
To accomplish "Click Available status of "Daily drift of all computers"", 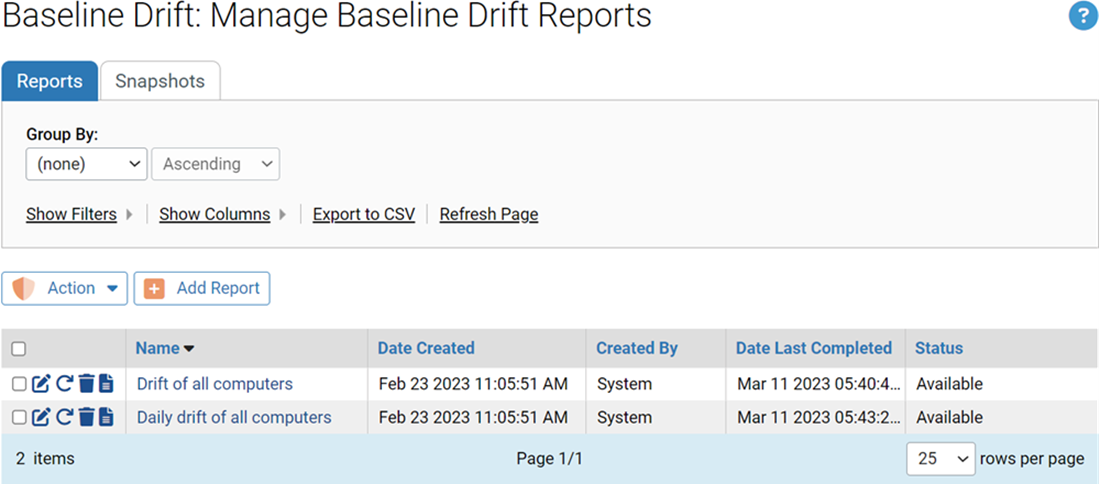I will [x=949, y=417].
